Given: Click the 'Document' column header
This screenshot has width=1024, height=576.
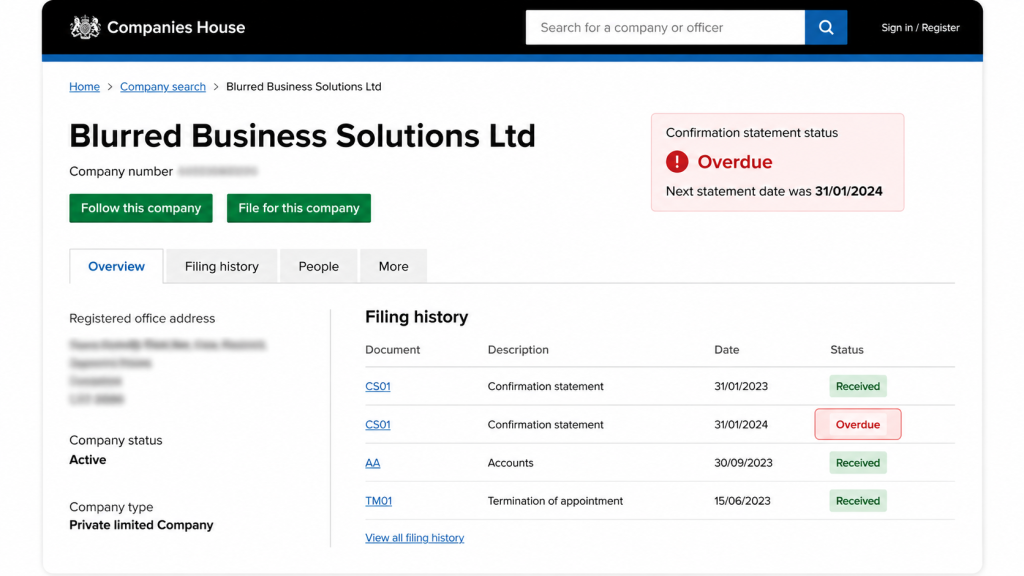Looking at the screenshot, I should pos(392,349).
